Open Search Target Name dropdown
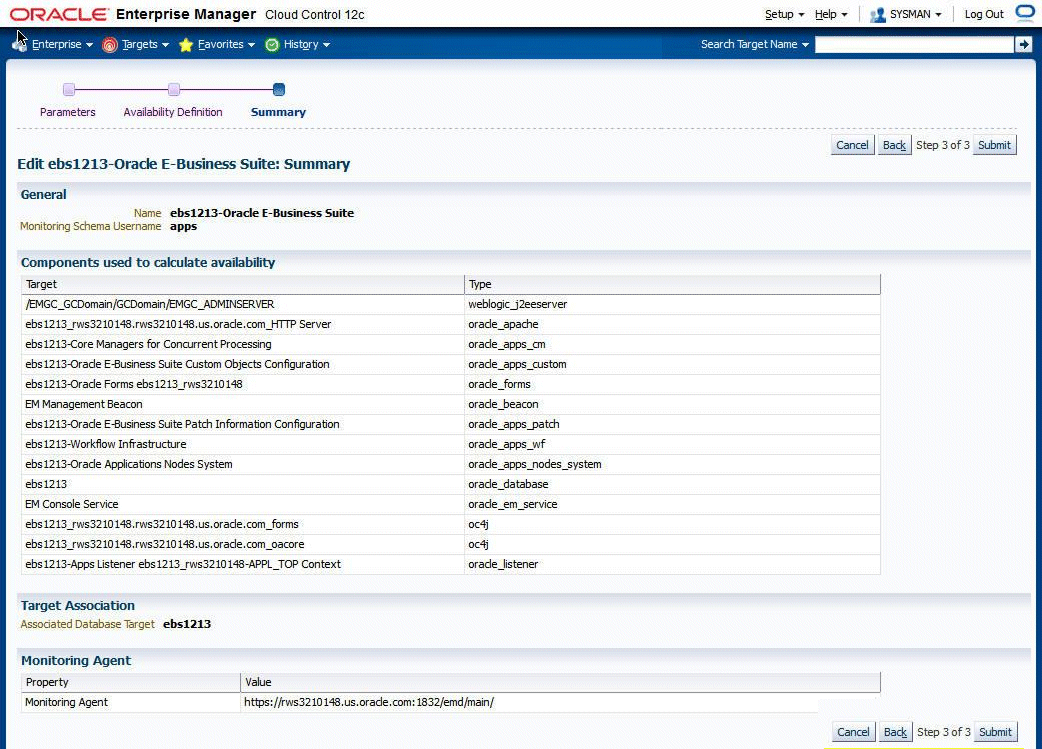 754,45
